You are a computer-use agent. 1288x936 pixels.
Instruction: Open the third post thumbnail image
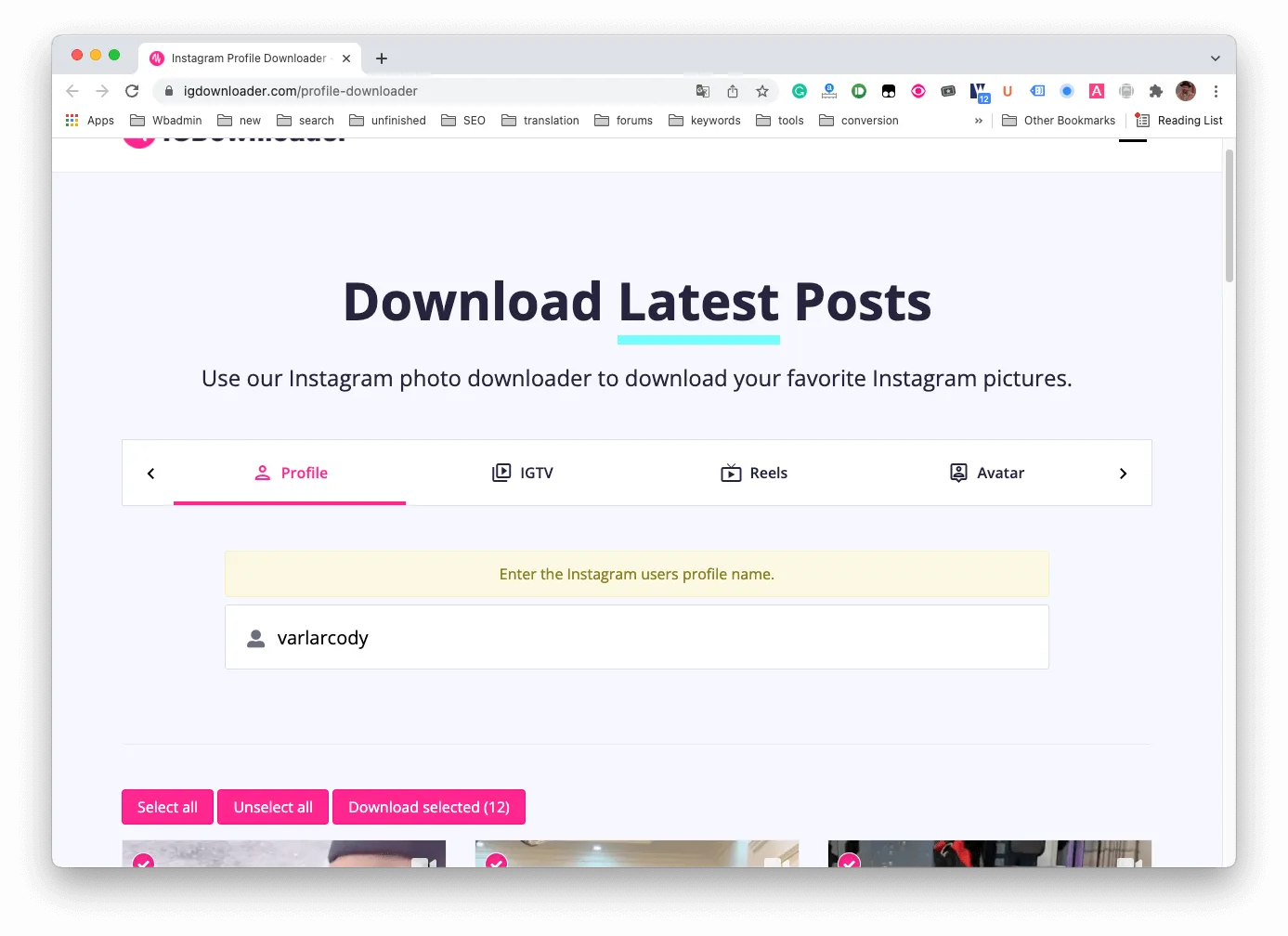[x=990, y=854]
